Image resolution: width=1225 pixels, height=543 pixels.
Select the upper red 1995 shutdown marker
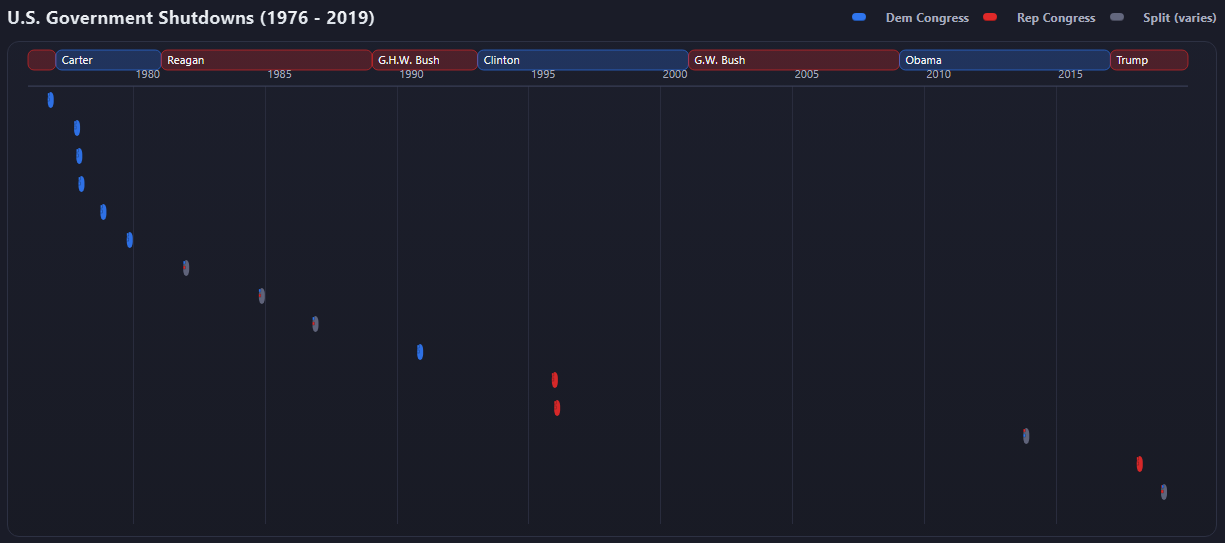pyautogui.click(x=555, y=380)
